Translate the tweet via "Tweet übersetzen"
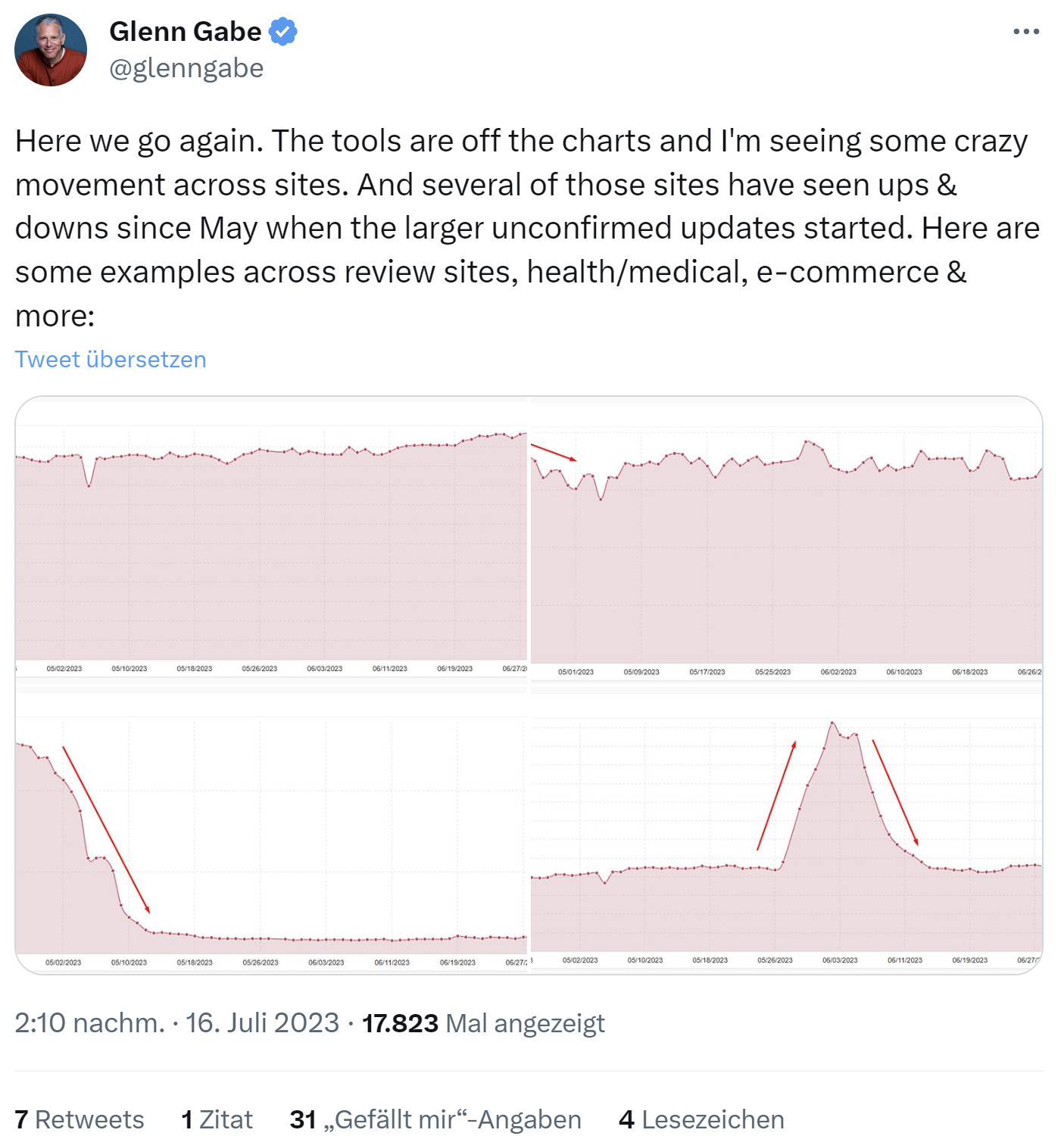The image size is (1064, 1136). 111,359
